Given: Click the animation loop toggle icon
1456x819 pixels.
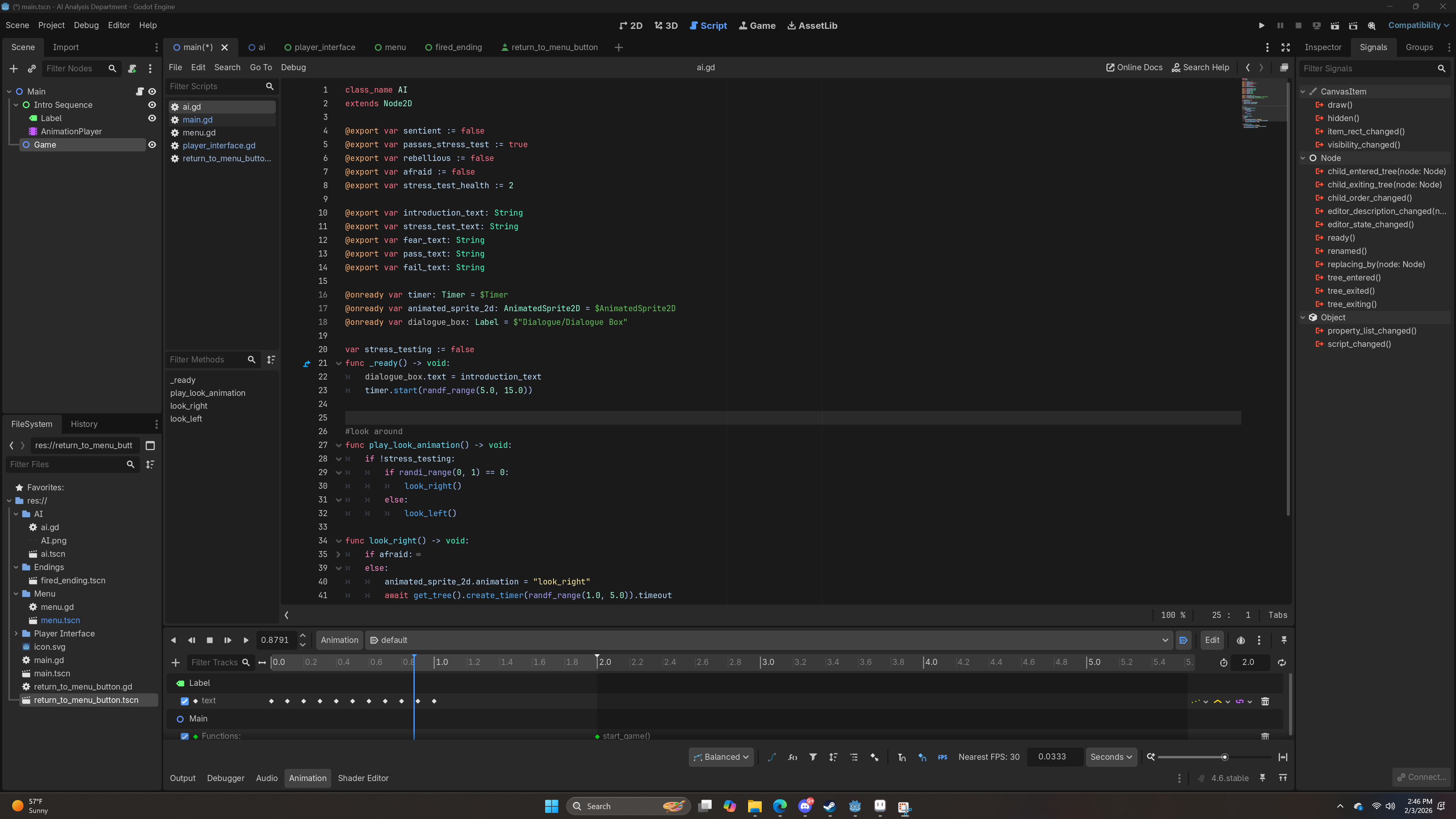Looking at the screenshot, I should 1281,662.
